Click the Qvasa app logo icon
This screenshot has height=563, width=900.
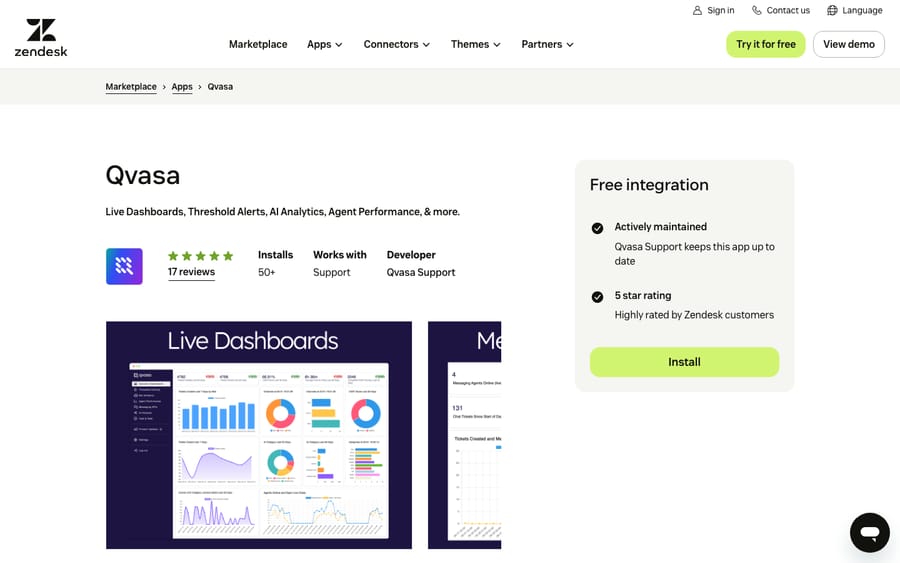[x=124, y=266]
